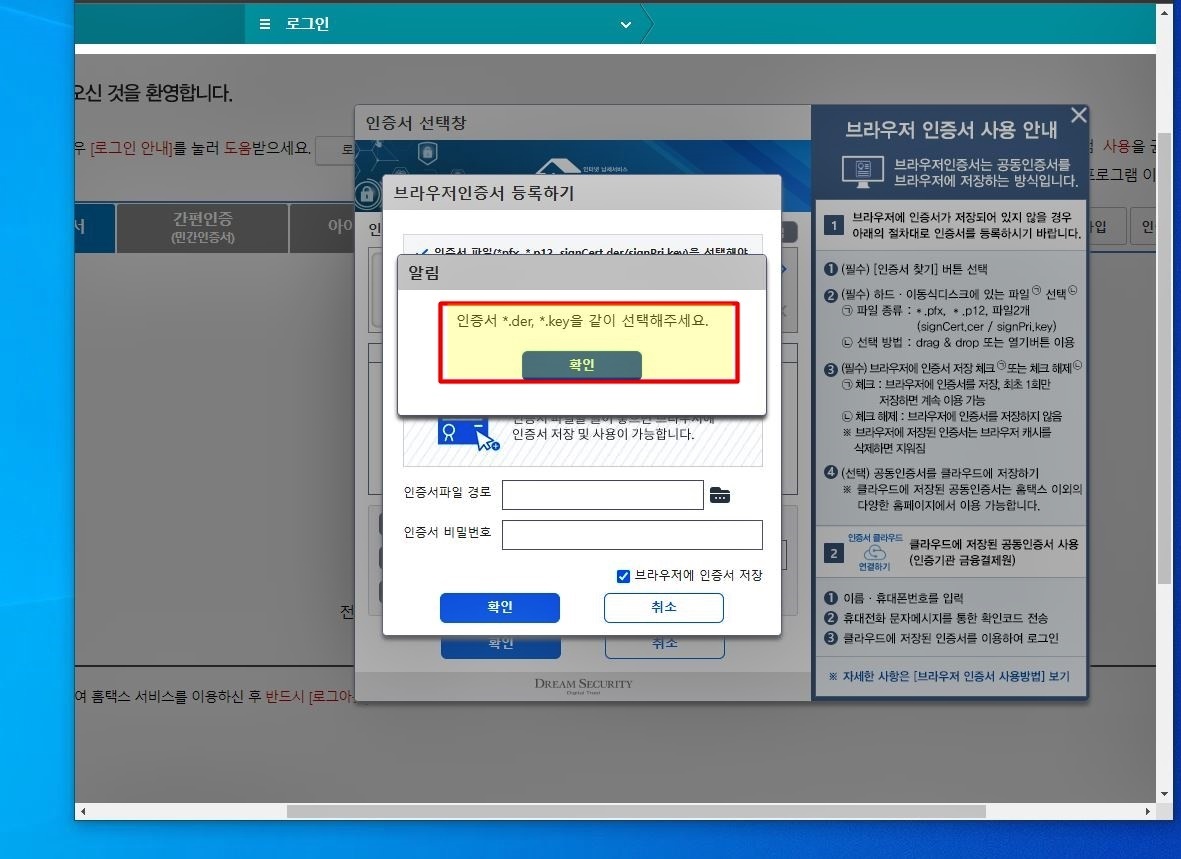Click the shield icon in 인증서 선택창 banner
1181x859 pixels.
click(428, 154)
